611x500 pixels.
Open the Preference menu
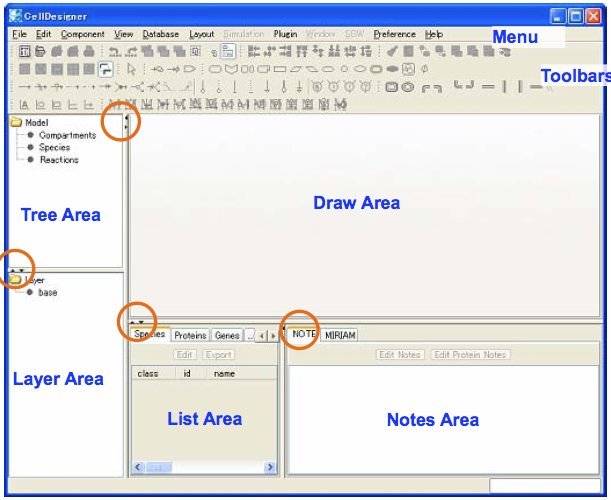tap(394, 34)
